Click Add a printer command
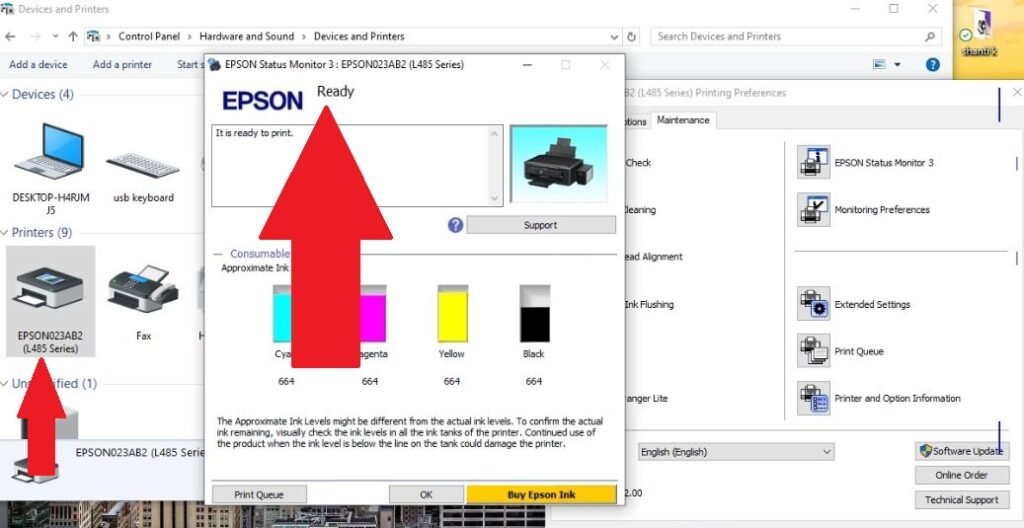The width and height of the screenshot is (1024, 528). tap(122, 64)
